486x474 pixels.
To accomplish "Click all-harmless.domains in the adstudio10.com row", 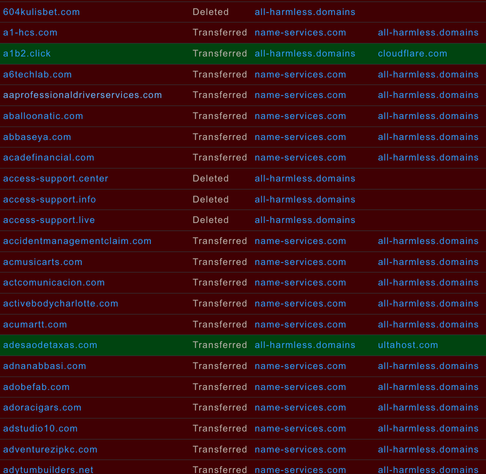I will 428,429.
